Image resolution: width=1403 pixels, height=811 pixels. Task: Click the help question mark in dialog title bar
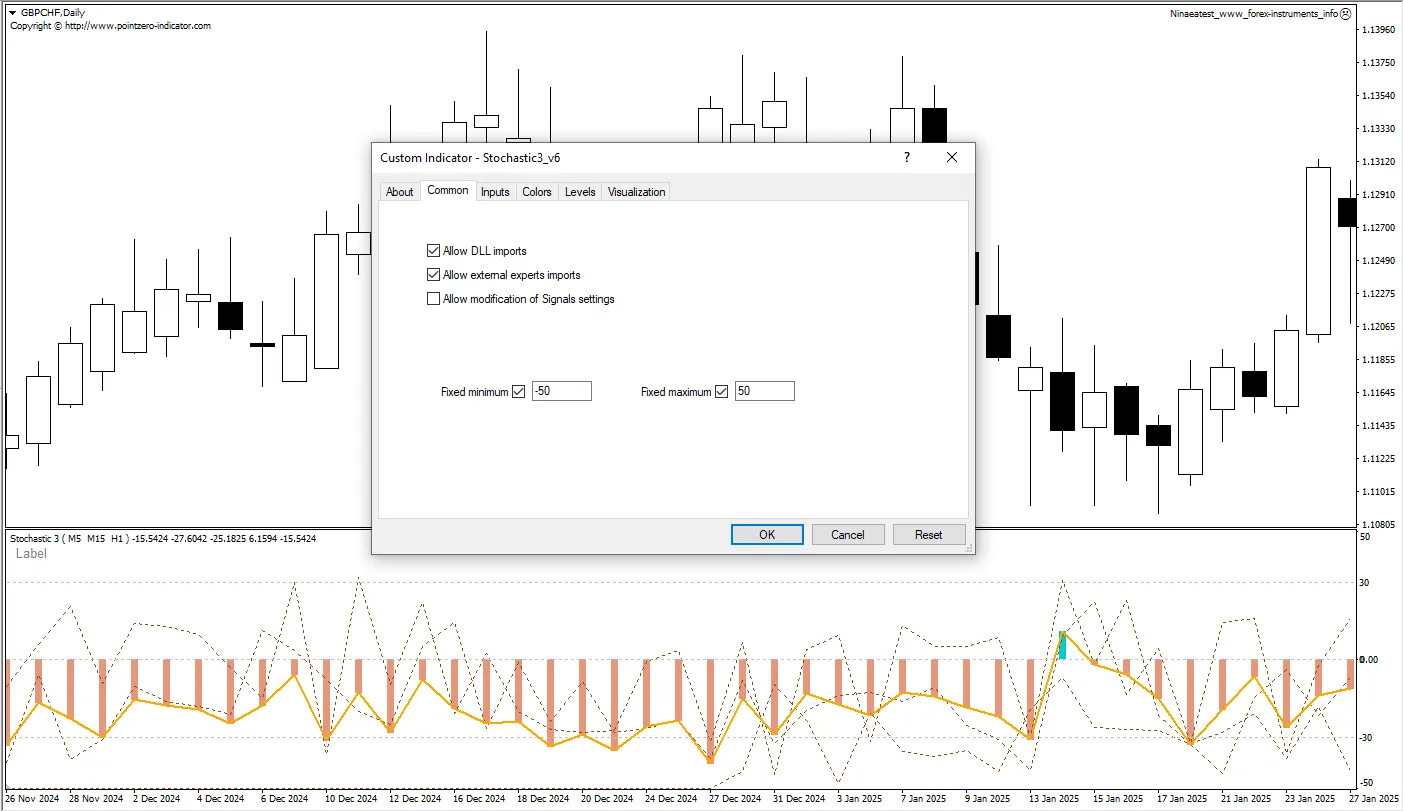[906, 157]
